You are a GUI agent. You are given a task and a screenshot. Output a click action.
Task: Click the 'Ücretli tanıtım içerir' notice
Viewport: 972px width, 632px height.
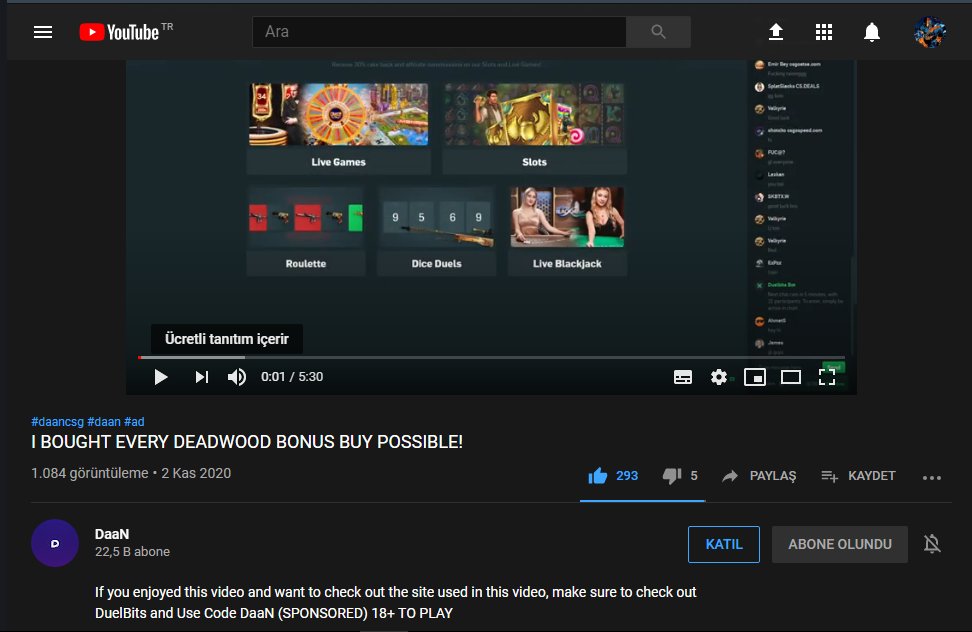227,339
